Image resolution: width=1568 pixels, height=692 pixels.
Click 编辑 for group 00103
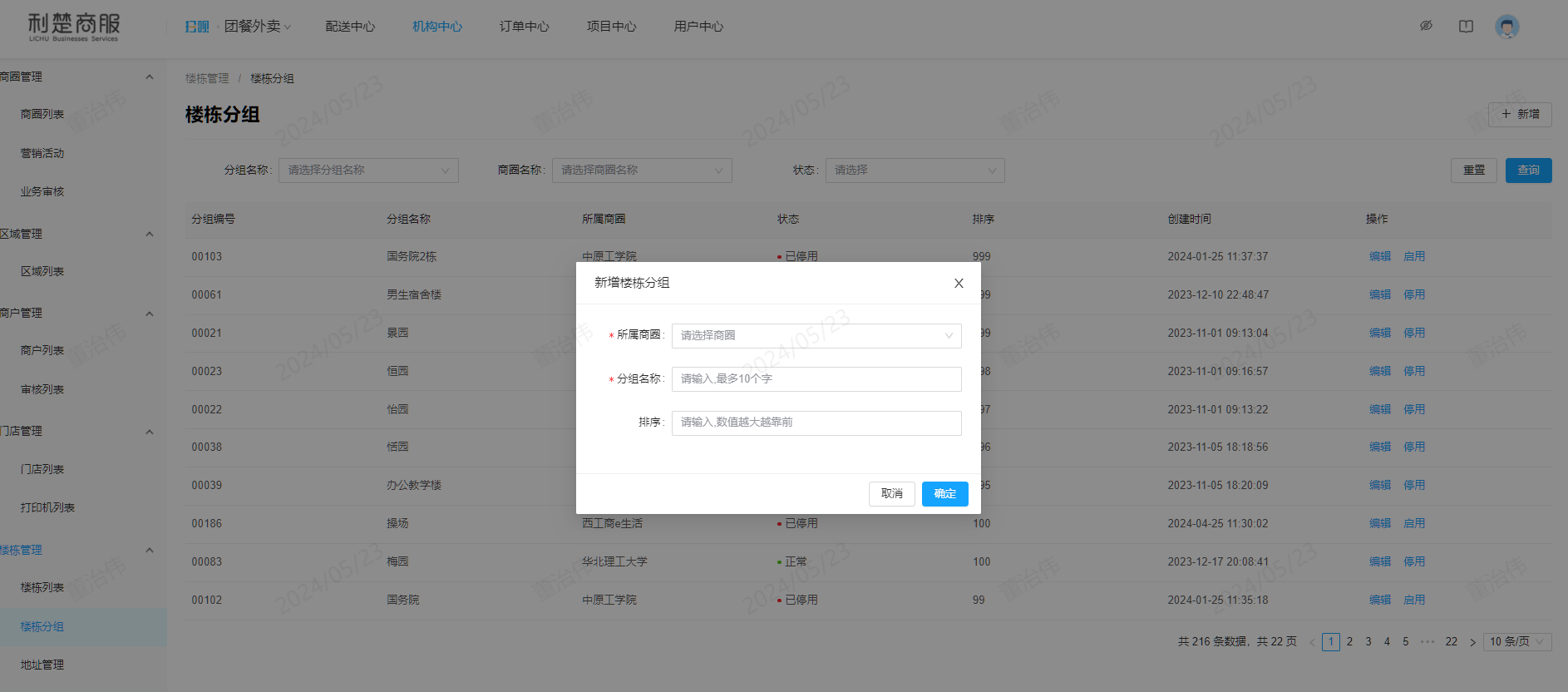tap(1380, 256)
